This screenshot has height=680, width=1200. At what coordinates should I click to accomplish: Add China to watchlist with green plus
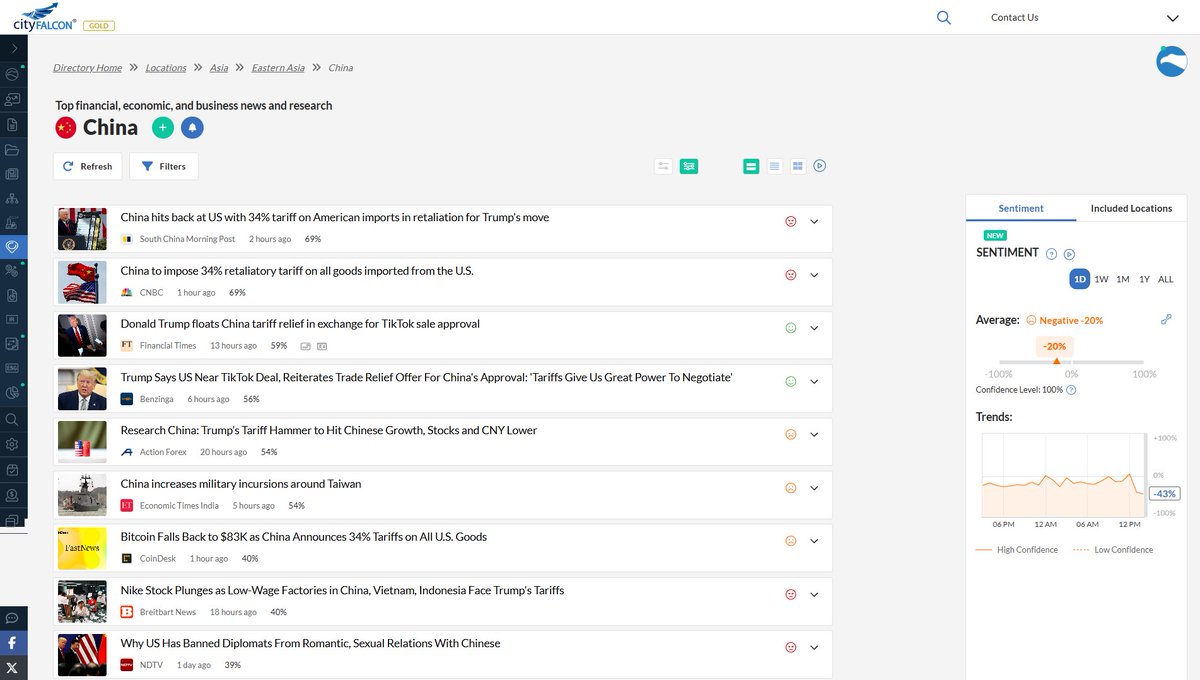click(x=162, y=127)
